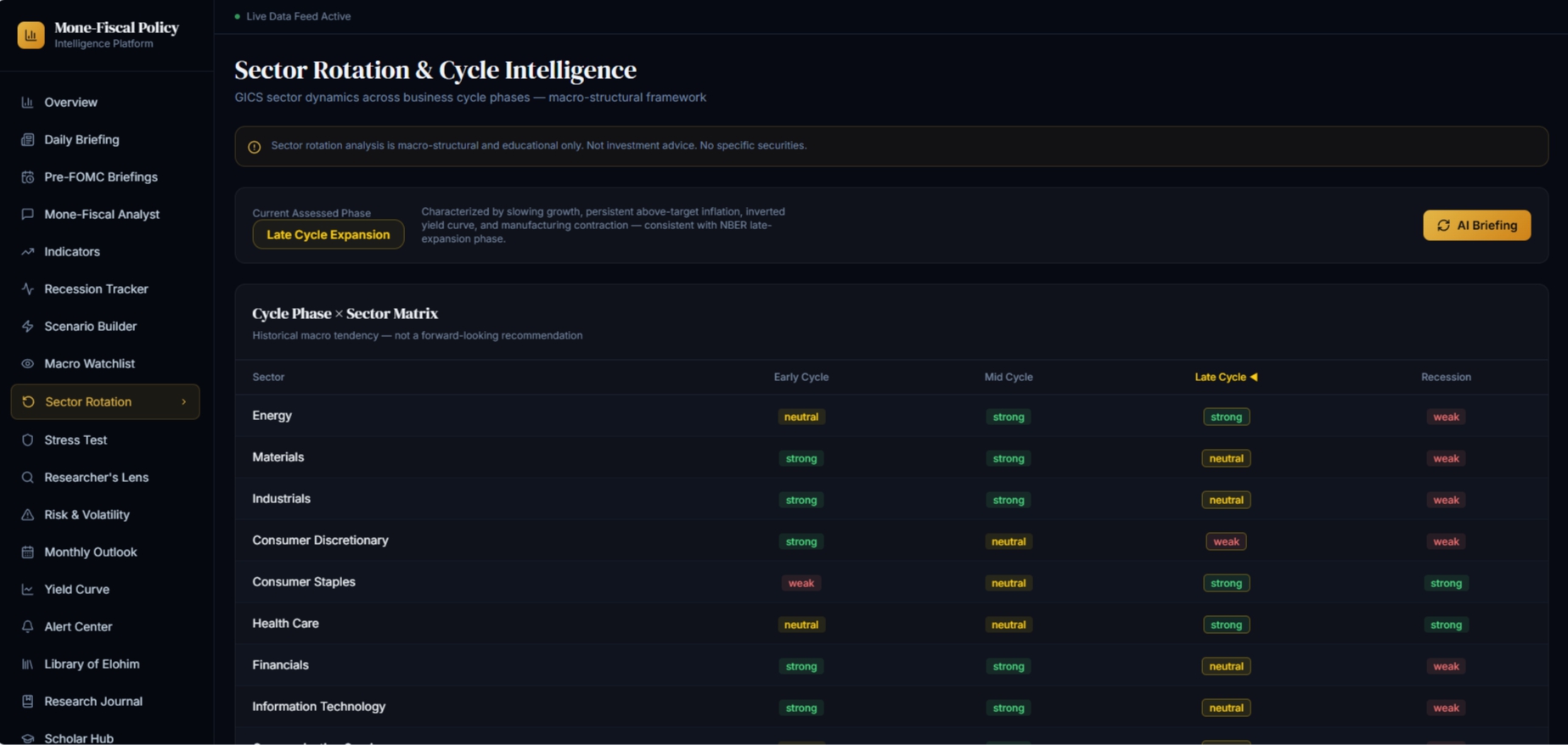Screen dimensions: 1568x745
Task: Select the Energy sector row label
Action: (272, 415)
